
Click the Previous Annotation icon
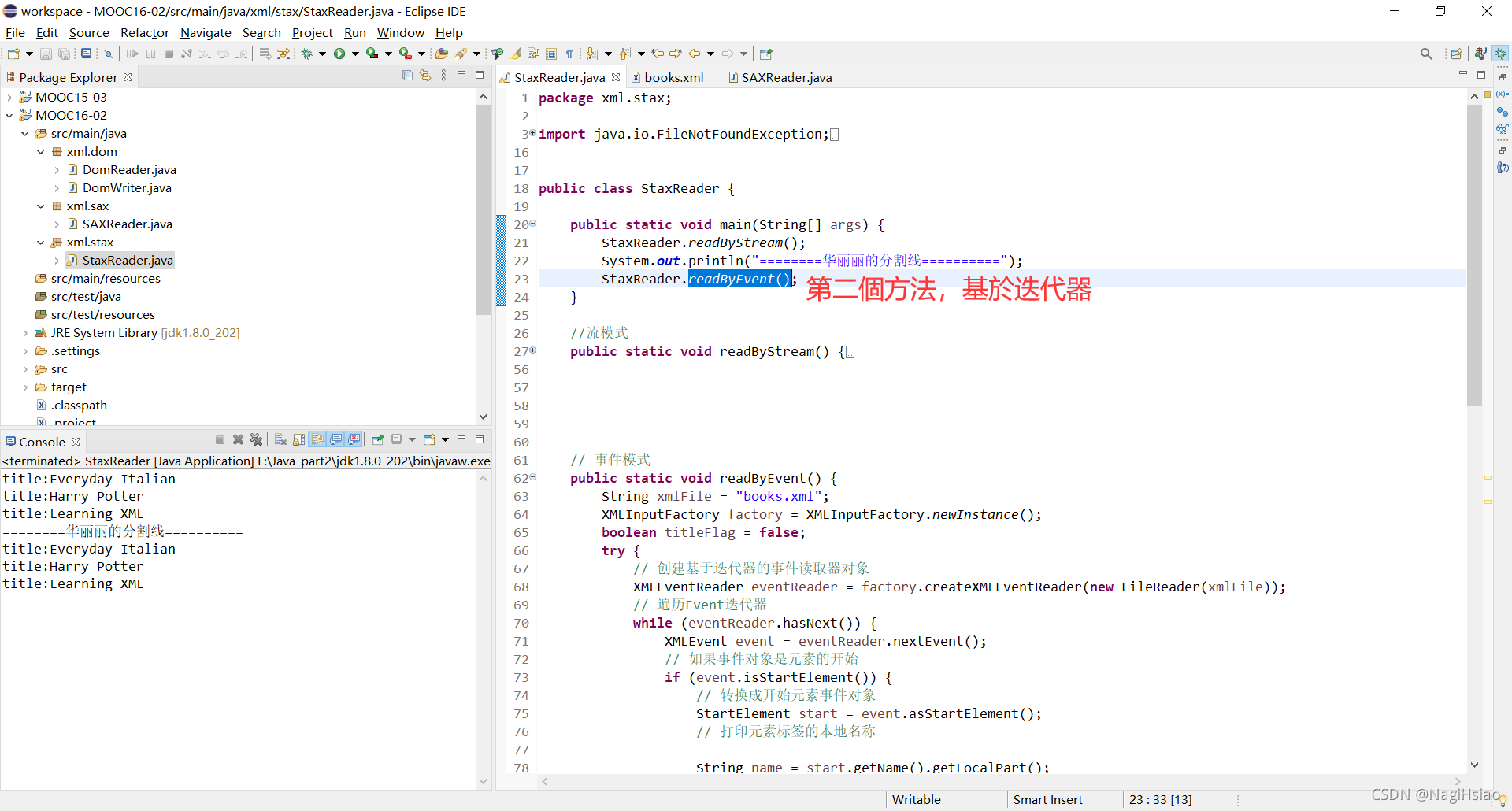pos(625,54)
